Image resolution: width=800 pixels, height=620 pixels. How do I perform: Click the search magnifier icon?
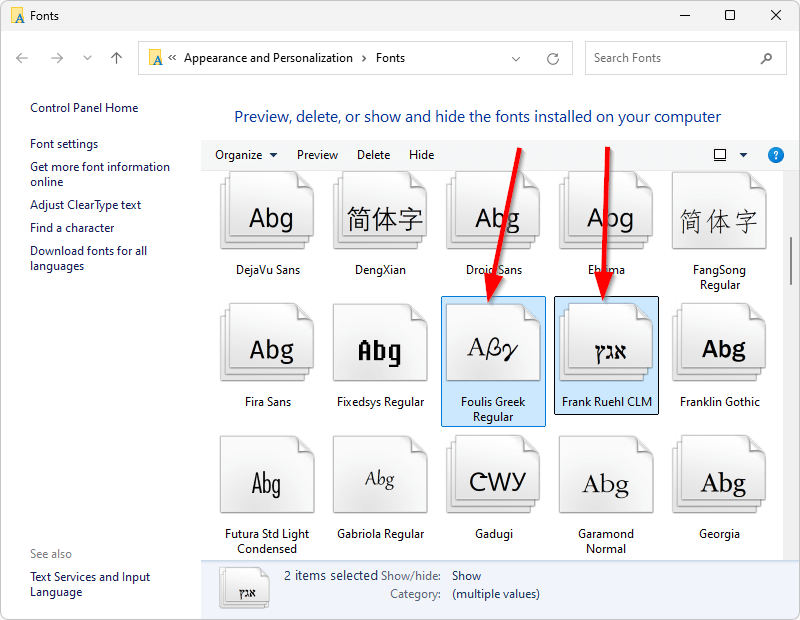coord(766,59)
